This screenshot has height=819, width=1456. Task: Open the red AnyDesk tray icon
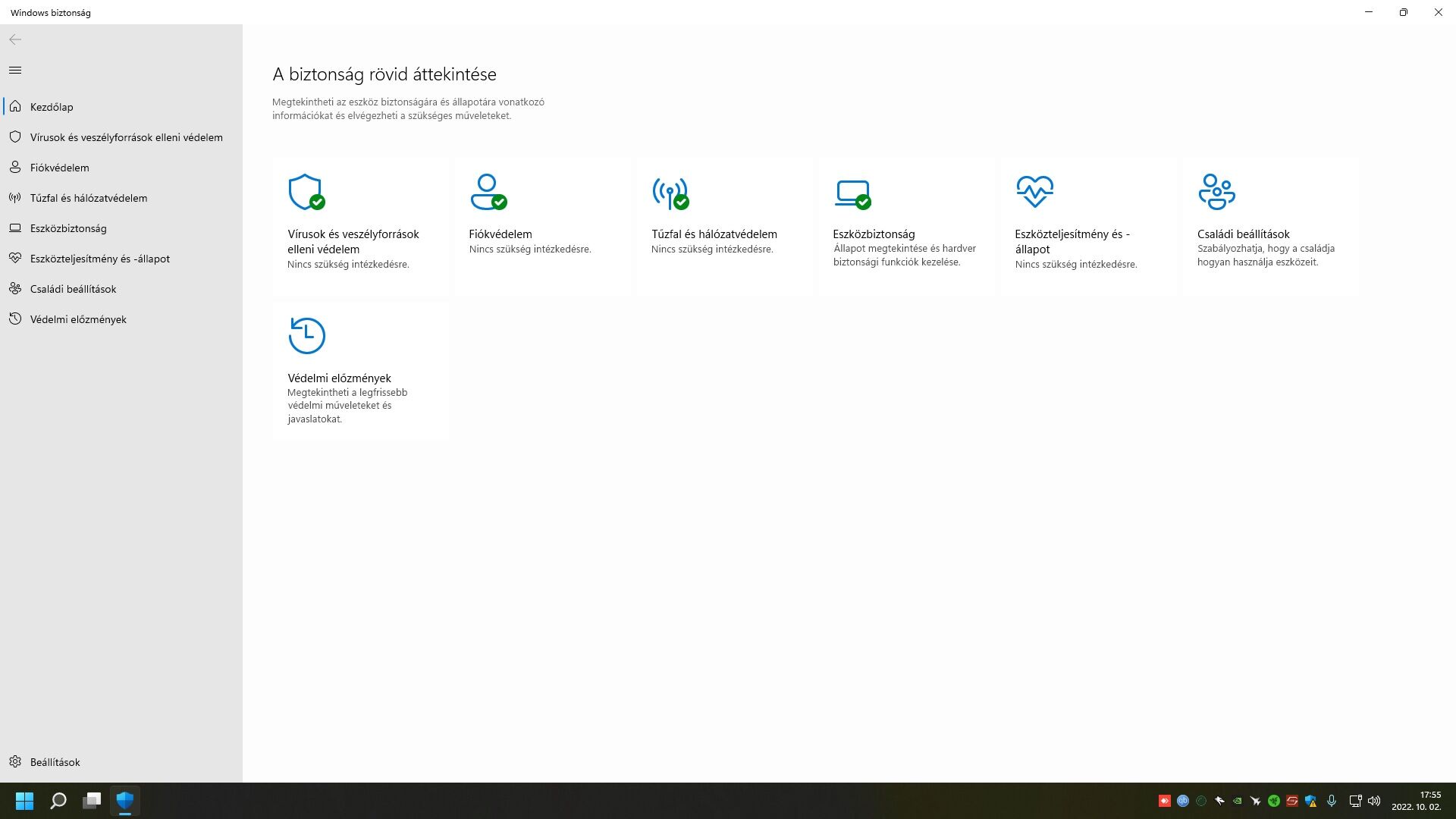point(1165,801)
